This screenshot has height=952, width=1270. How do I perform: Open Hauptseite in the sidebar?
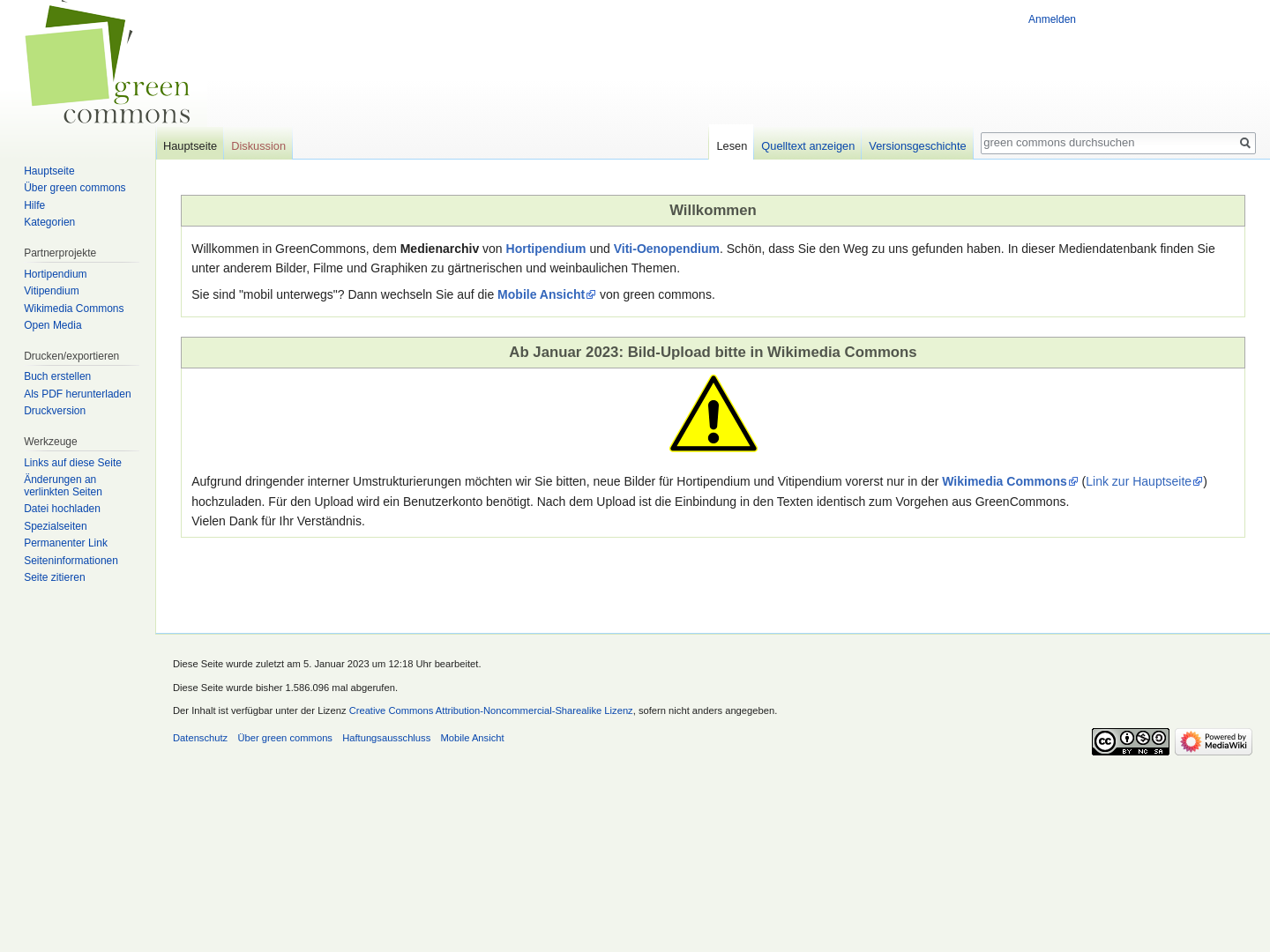coord(49,171)
